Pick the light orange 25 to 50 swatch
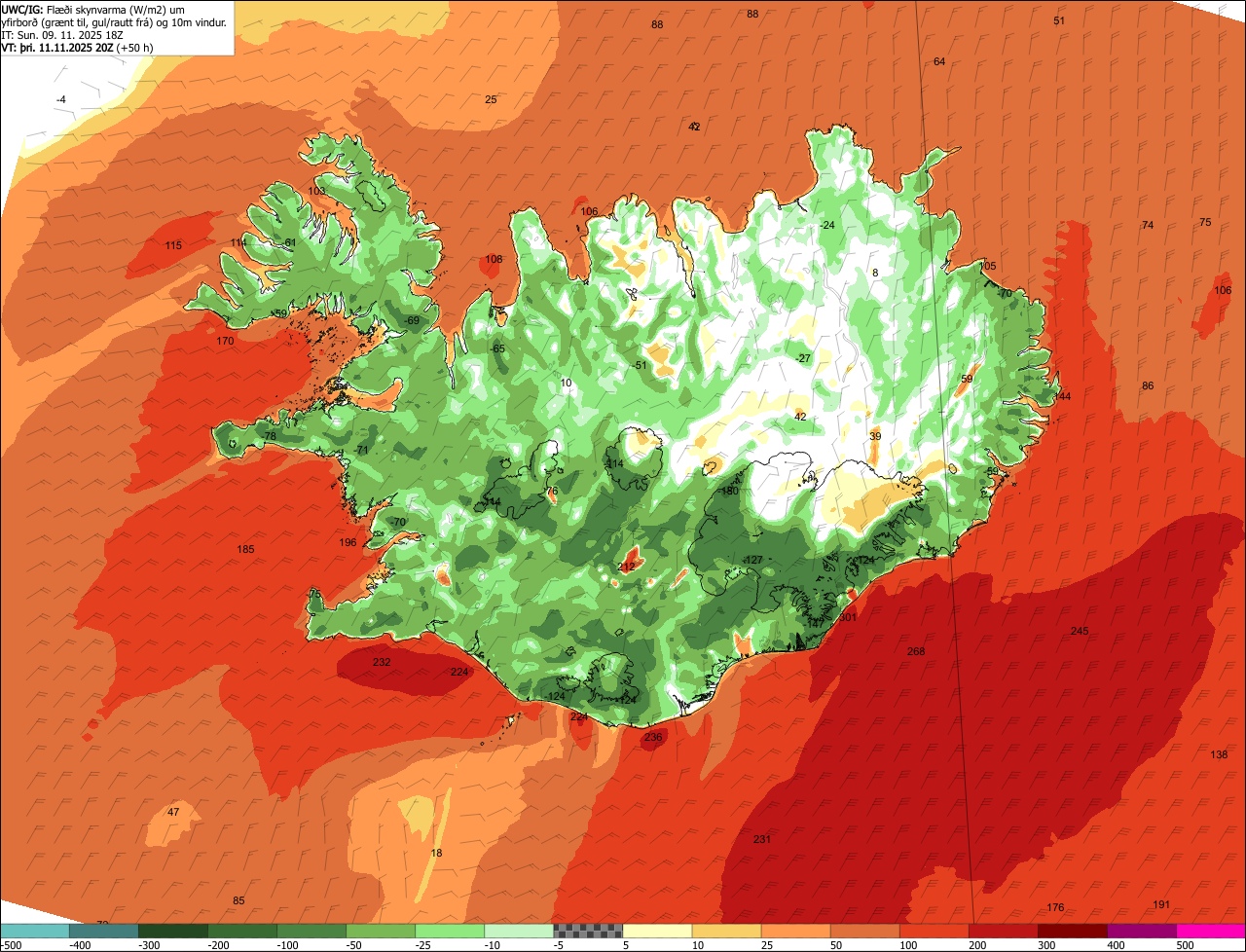1246x952 pixels. (x=794, y=931)
